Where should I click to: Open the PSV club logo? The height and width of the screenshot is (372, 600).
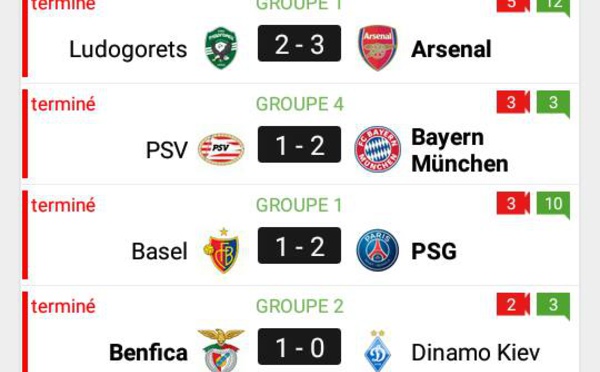pos(221,149)
